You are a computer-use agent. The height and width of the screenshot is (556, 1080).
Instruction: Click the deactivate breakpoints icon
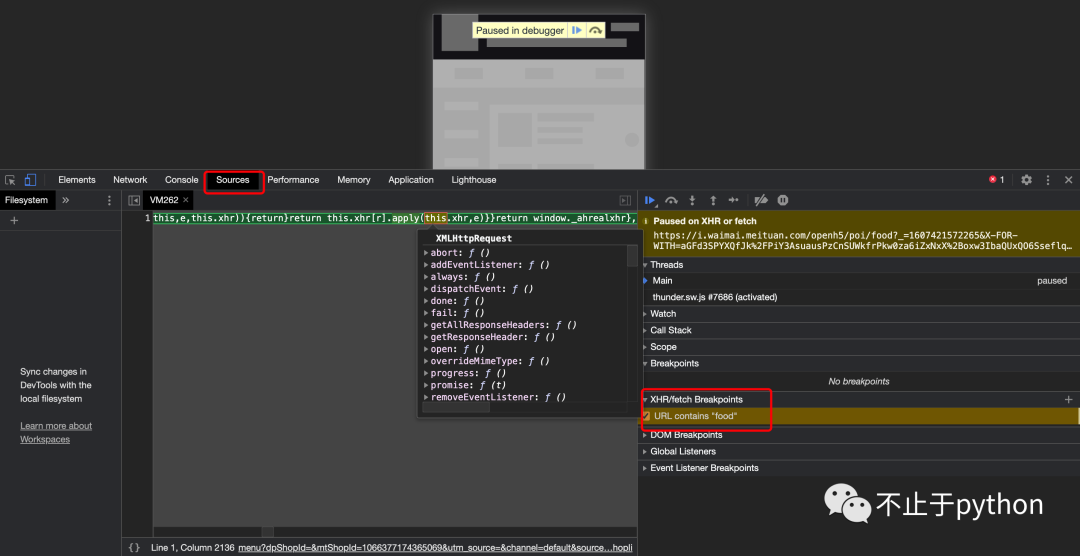[761, 200]
